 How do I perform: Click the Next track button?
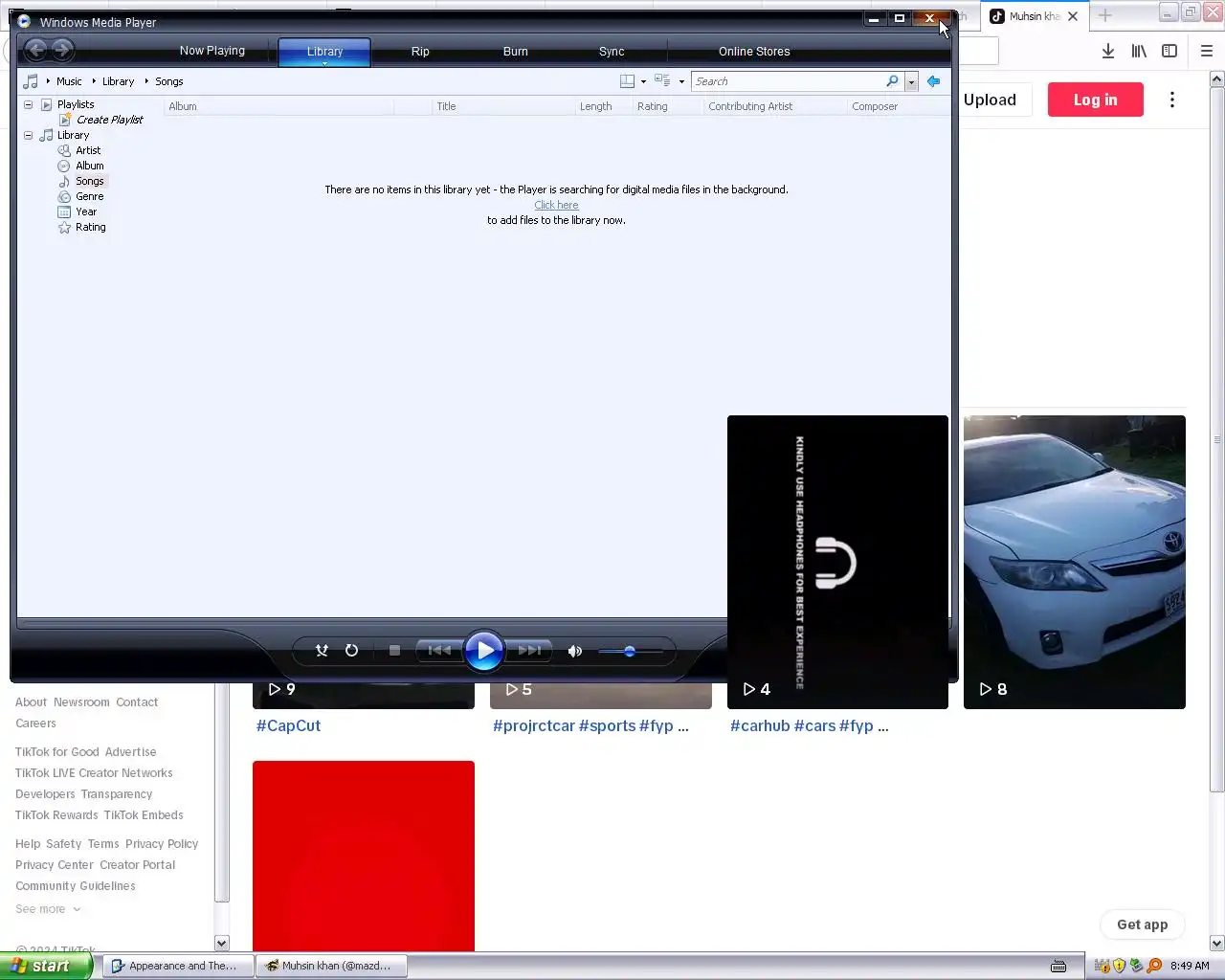pyautogui.click(x=529, y=651)
